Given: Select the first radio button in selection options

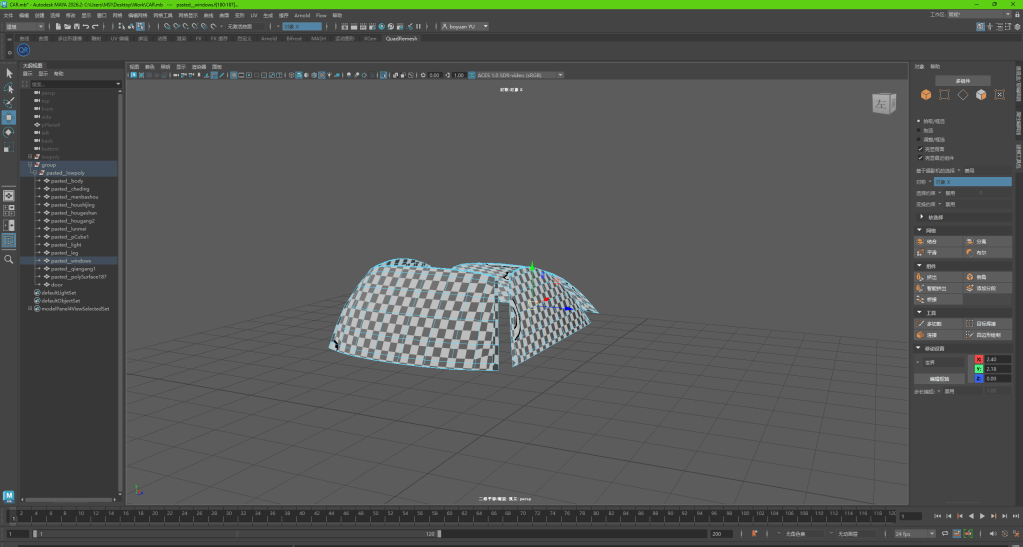Looking at the screenshot, I should (x=919, y=121).
